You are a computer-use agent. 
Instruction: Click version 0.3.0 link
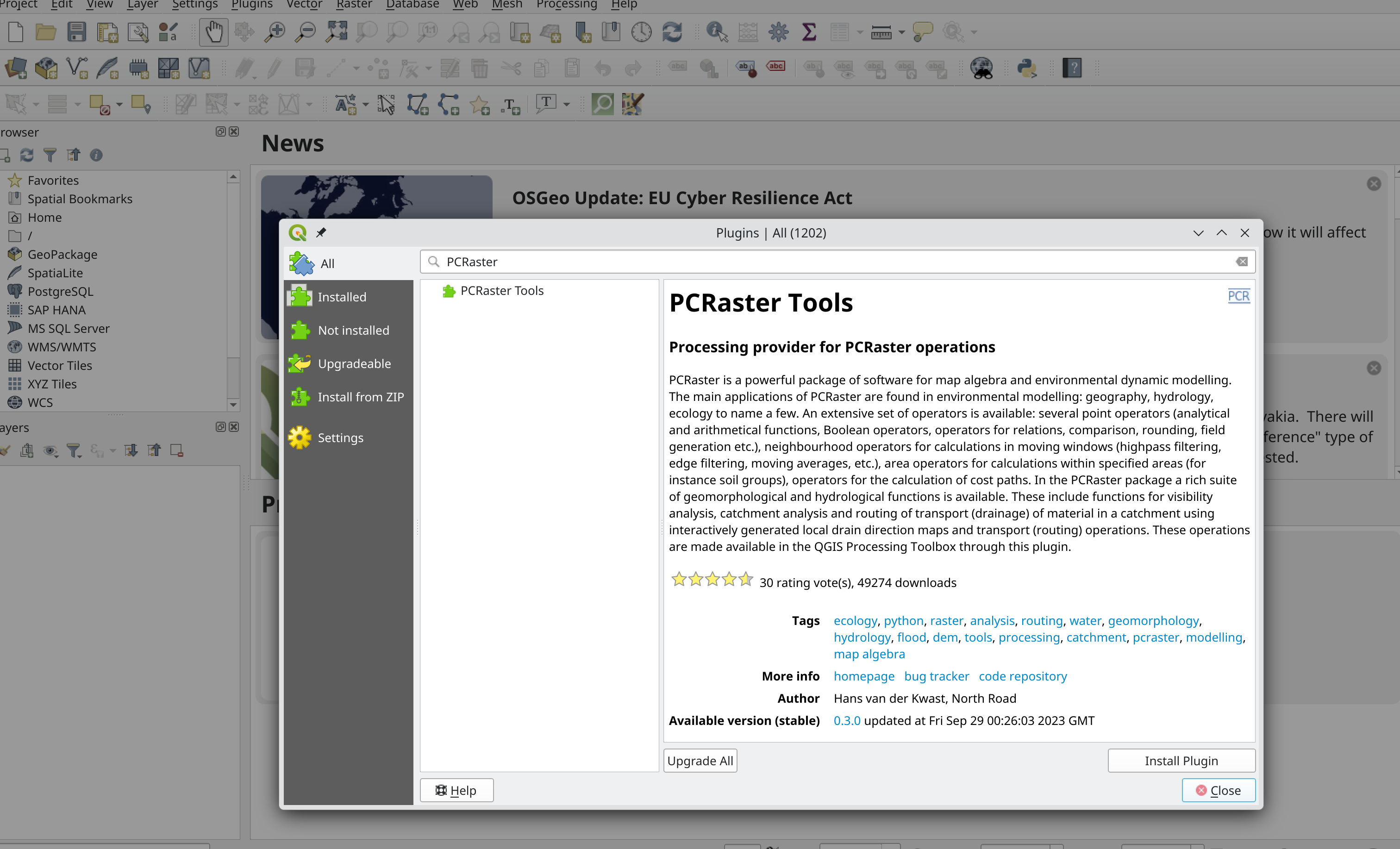coord(847,721)
